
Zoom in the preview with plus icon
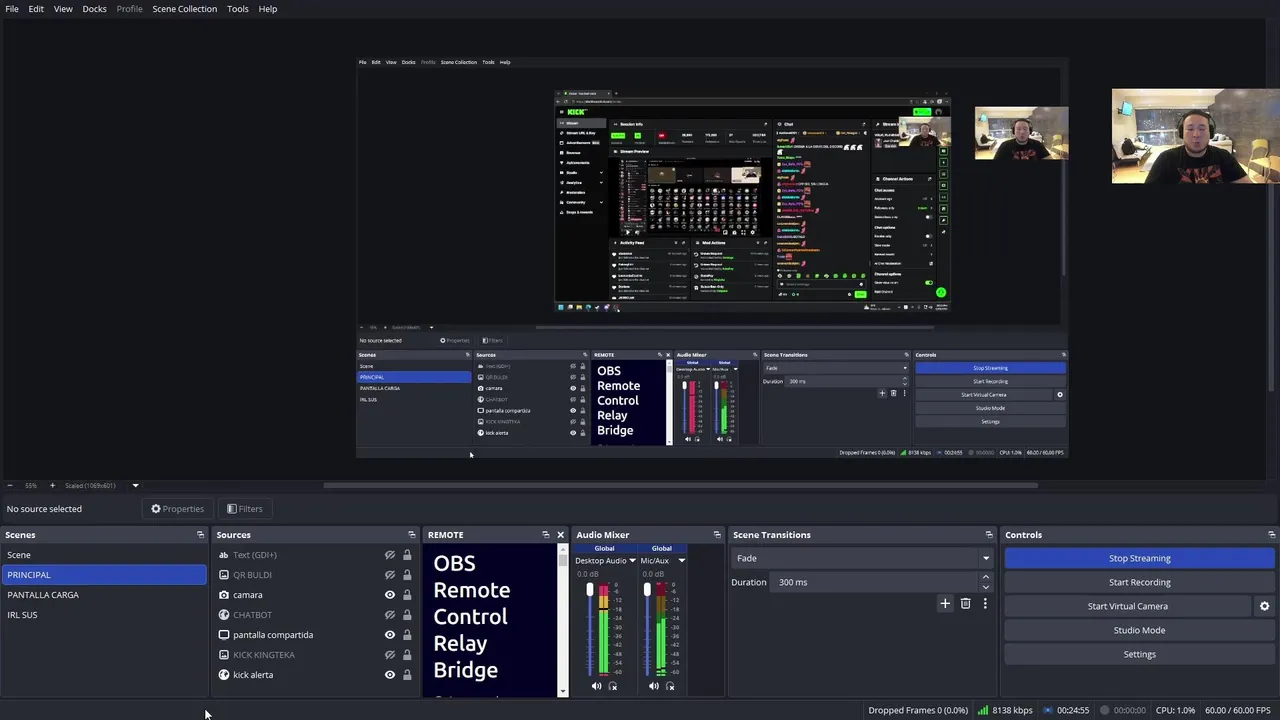point(52,486)
